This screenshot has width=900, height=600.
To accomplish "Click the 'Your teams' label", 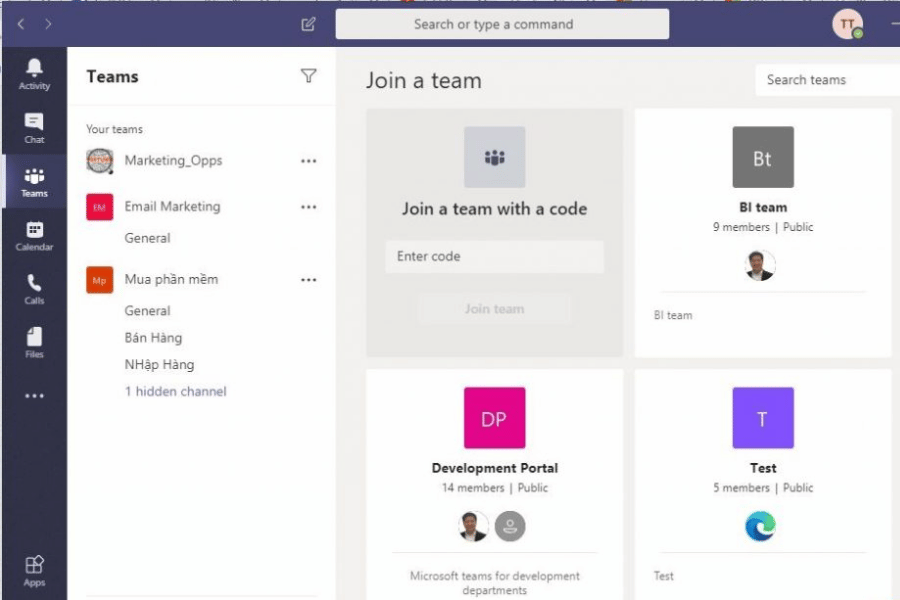I will [114, 129].
